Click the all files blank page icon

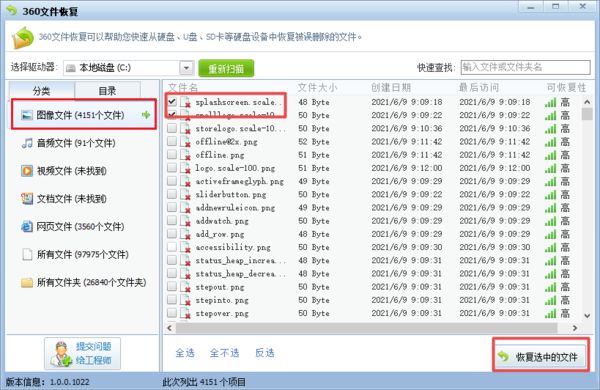coord(27,255)
